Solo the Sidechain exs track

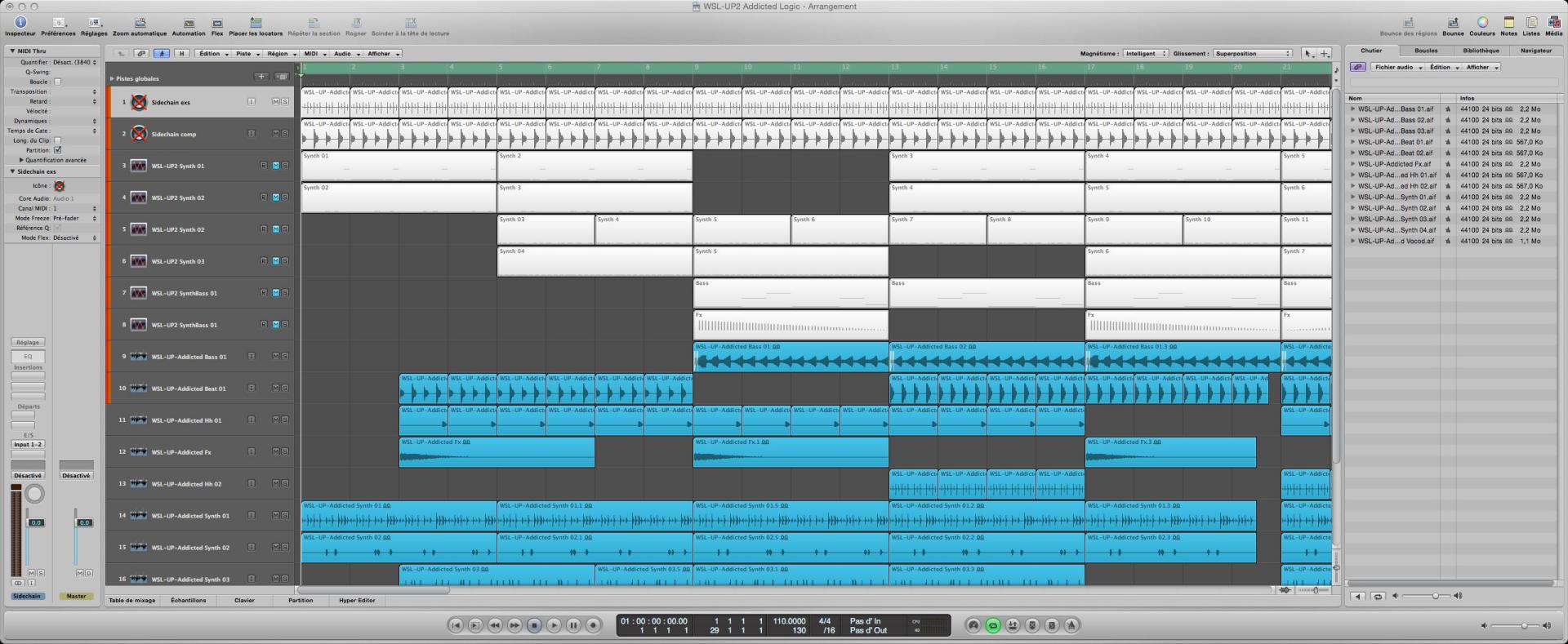click(284, 101)
